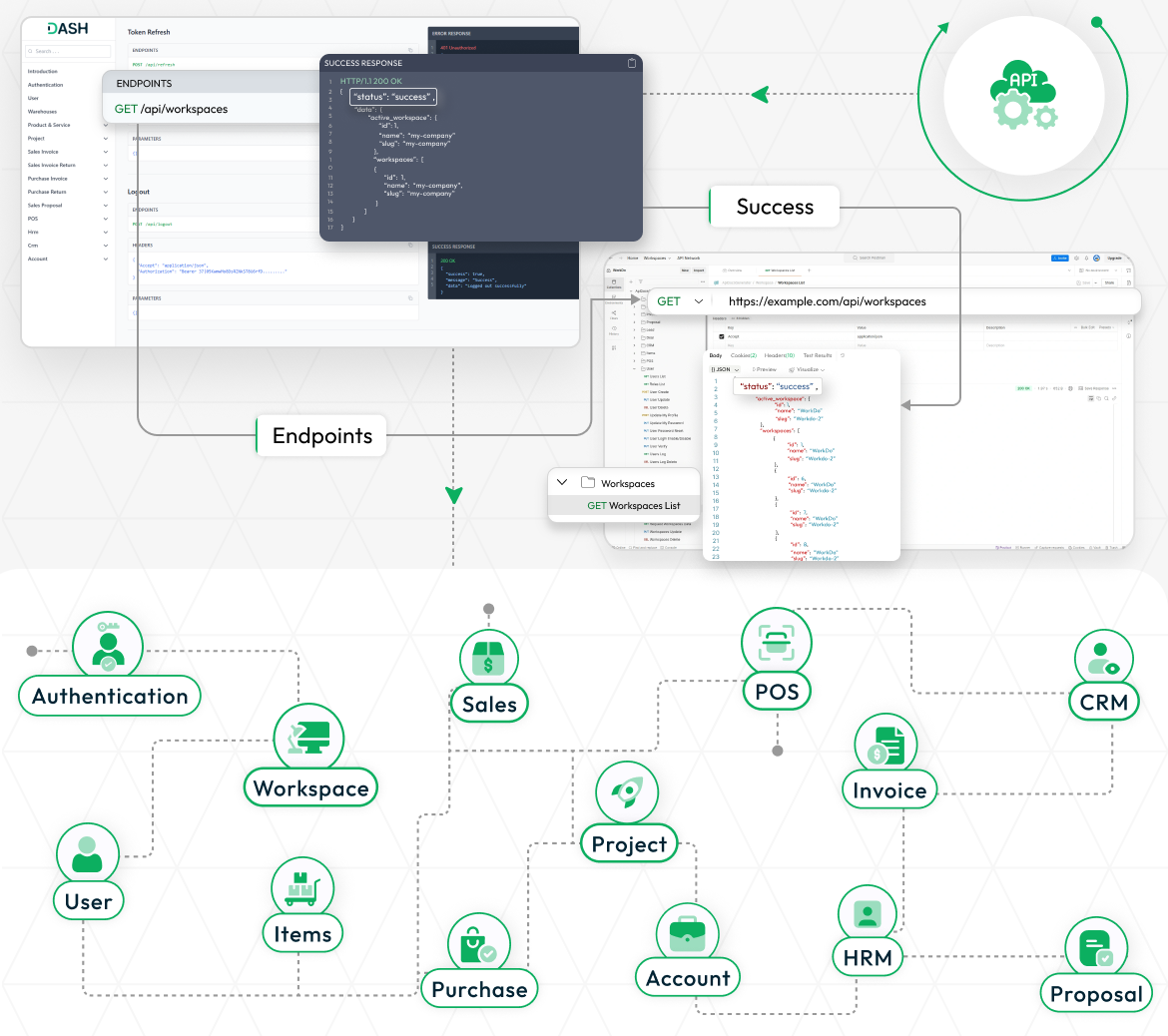Click the Purchase shopping bag icon
This screenshot has width=1168, height=1036.
[477, 944]
